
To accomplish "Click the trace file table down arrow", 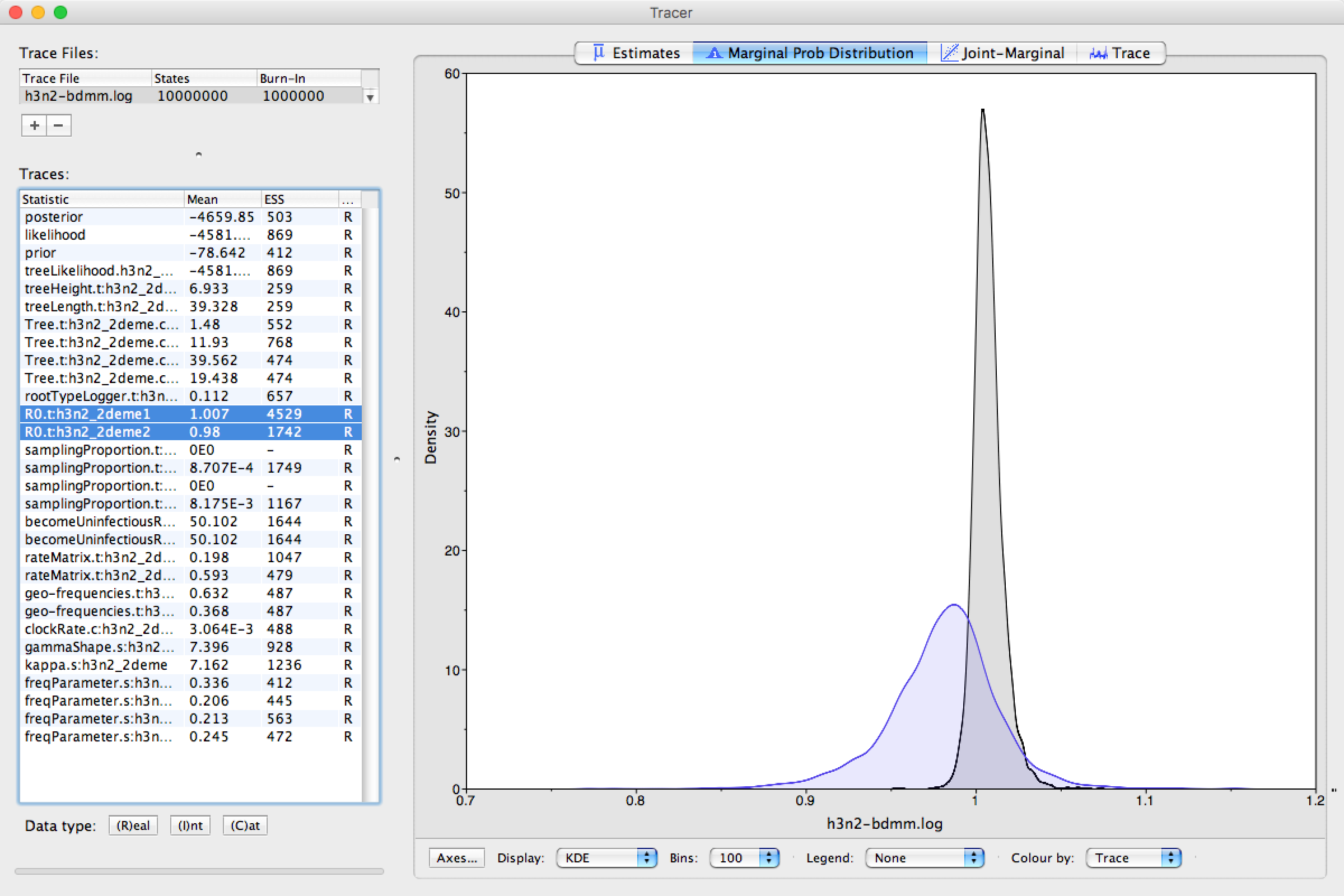I will 370,97.
